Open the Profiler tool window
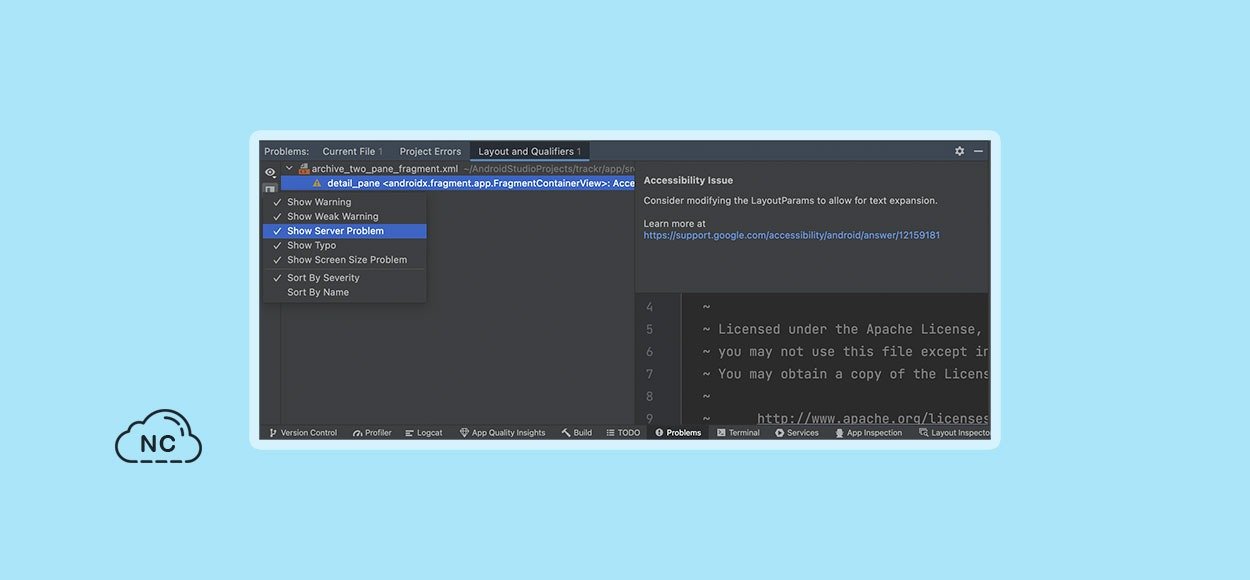This screenshot has height=580, width=1250. click(x=372, y=433)
